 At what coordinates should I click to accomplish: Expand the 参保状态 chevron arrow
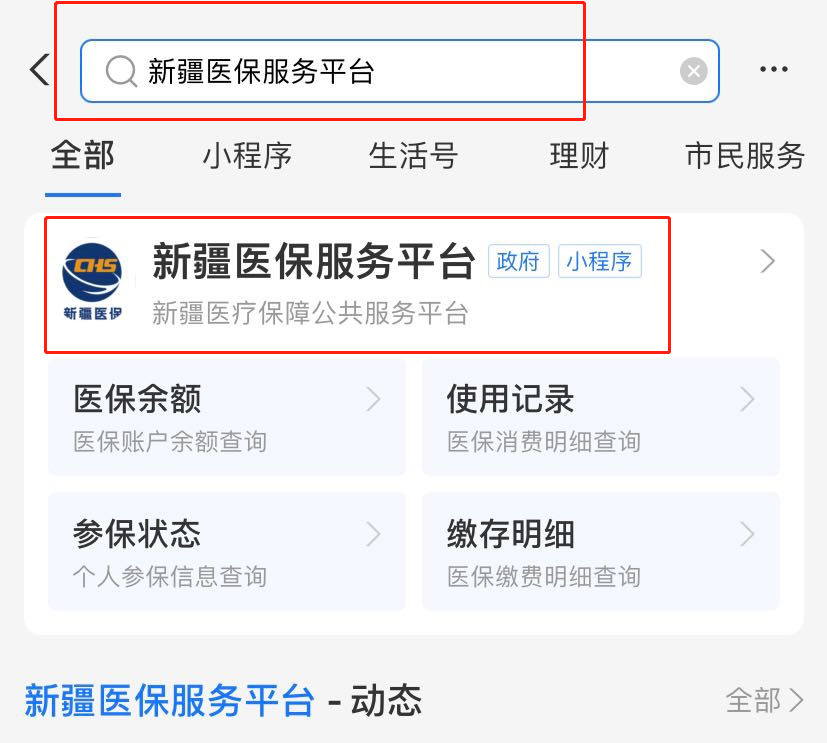click(x=373, y=534)
